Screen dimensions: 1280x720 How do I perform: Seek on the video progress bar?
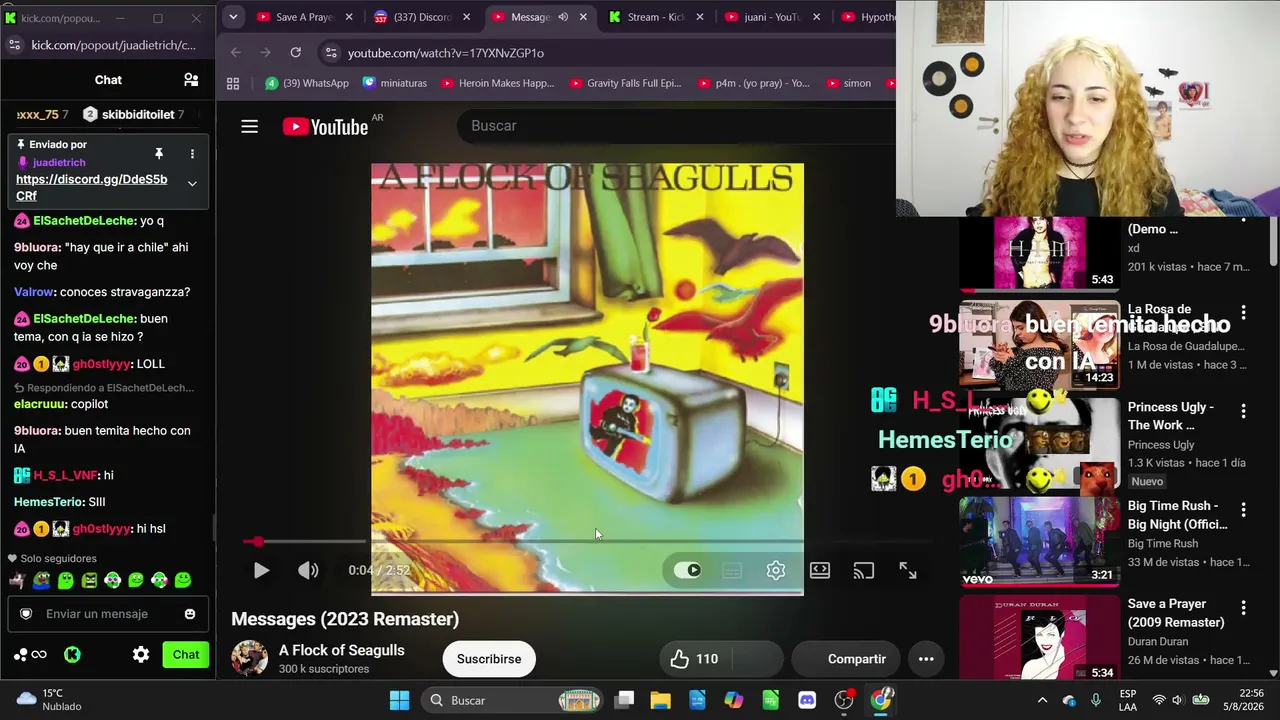[587, 541]
